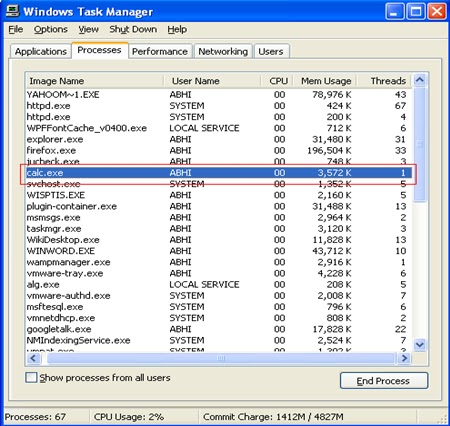Click the CPU Usage: 2% status entry

pos(129,417)
